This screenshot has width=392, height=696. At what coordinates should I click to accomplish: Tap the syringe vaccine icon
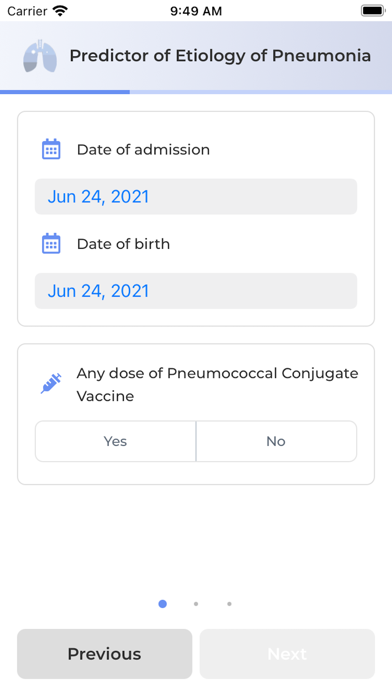pos(51,384)
